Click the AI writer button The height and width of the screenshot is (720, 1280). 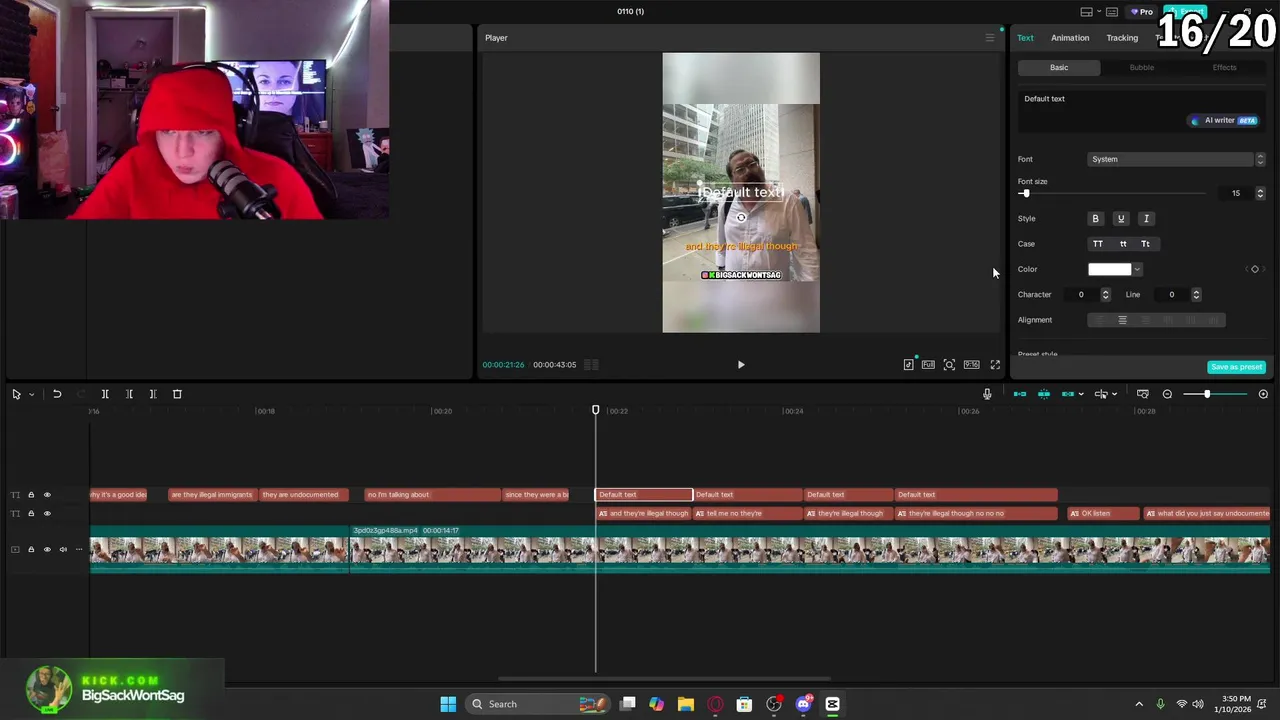1224,121
